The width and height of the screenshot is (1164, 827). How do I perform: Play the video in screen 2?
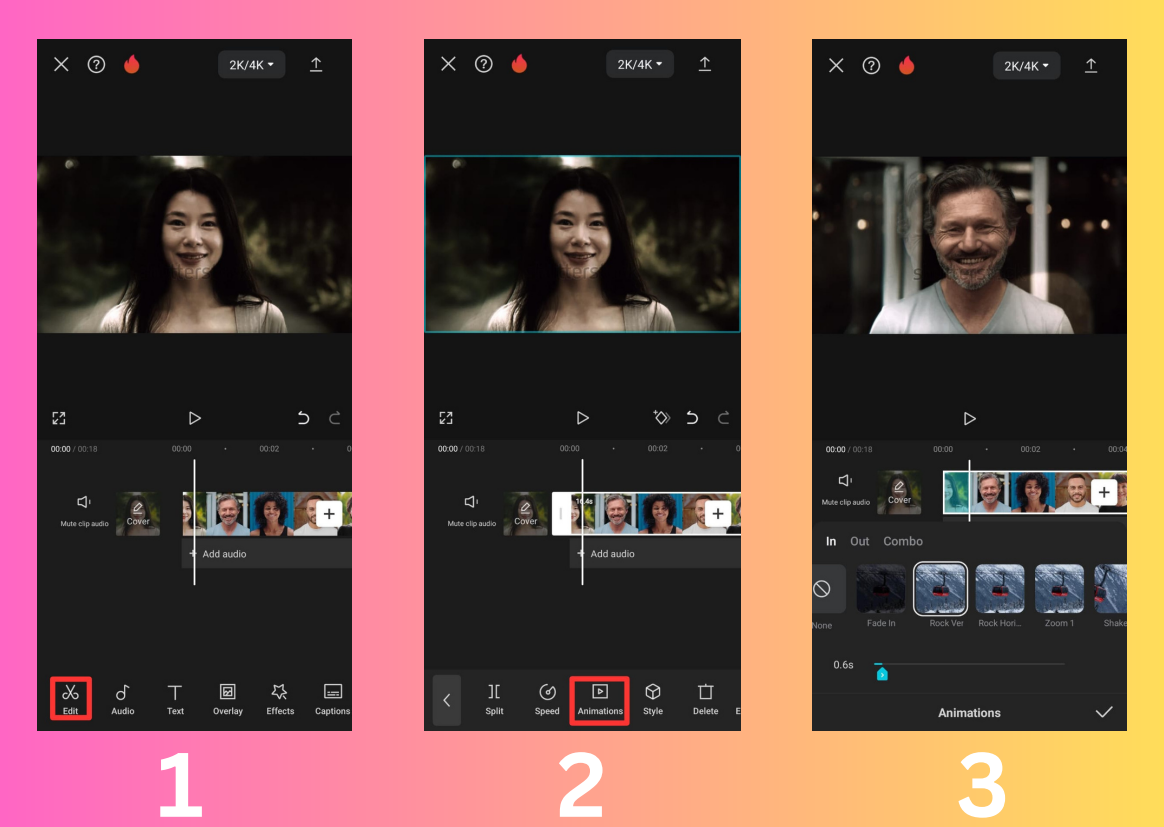(x=583, y=418)
